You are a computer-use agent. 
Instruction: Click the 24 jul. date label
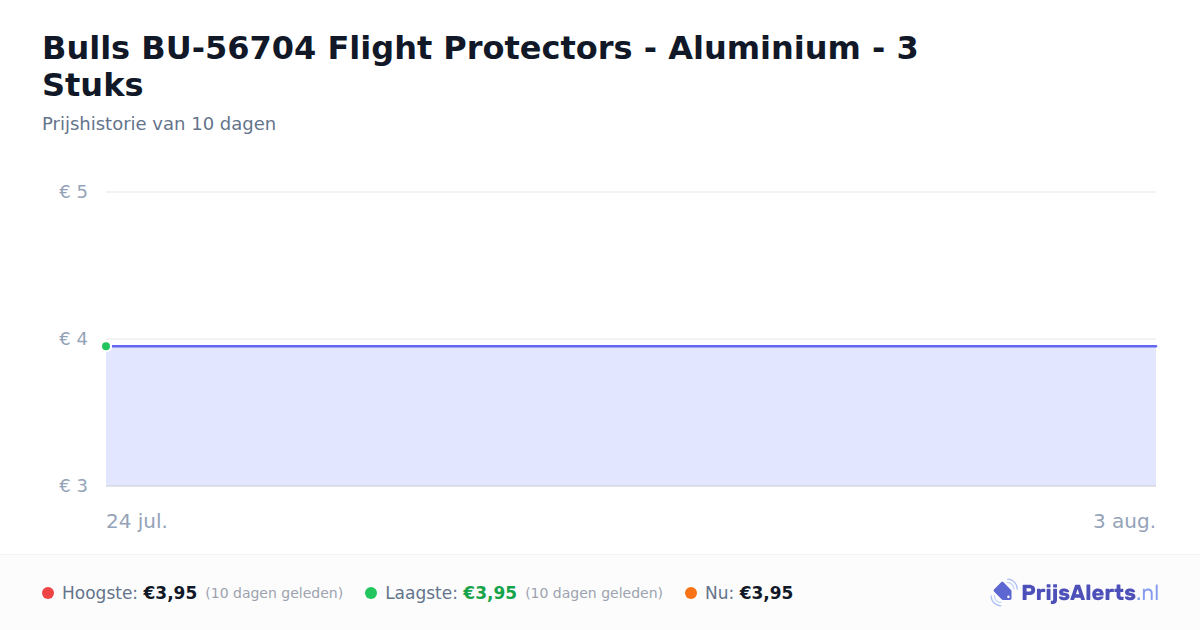[x=137, y=521]
